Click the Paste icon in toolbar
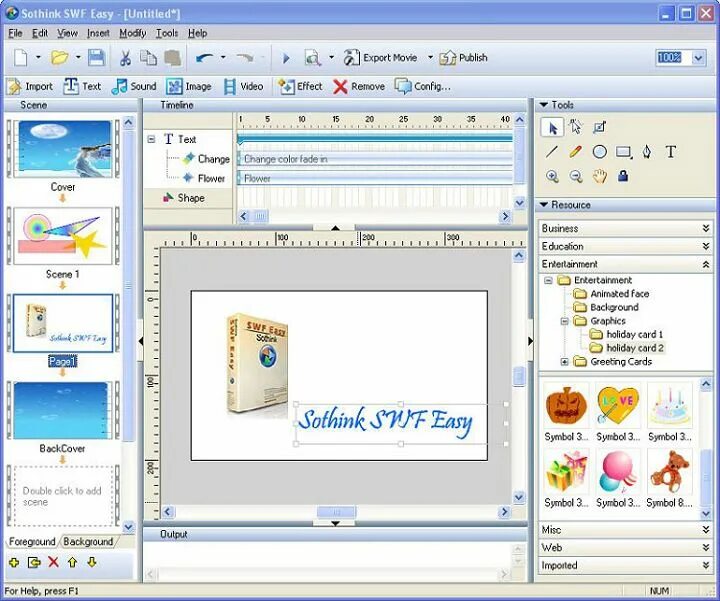The height and width of the screenshot is (601, 720). tap(173, 58)
